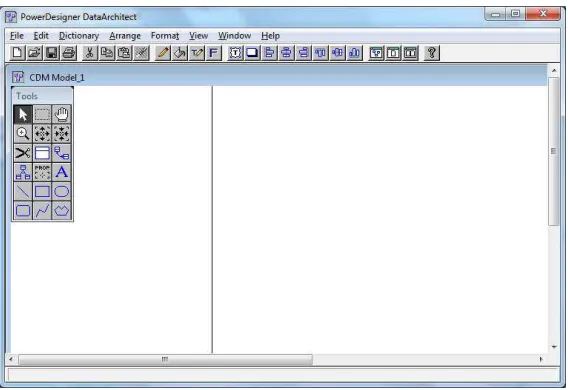Click the Copy toolbar icon
The width and height of the screenshot is (568, 390).
pyautogui.click(x=107, y=53)
